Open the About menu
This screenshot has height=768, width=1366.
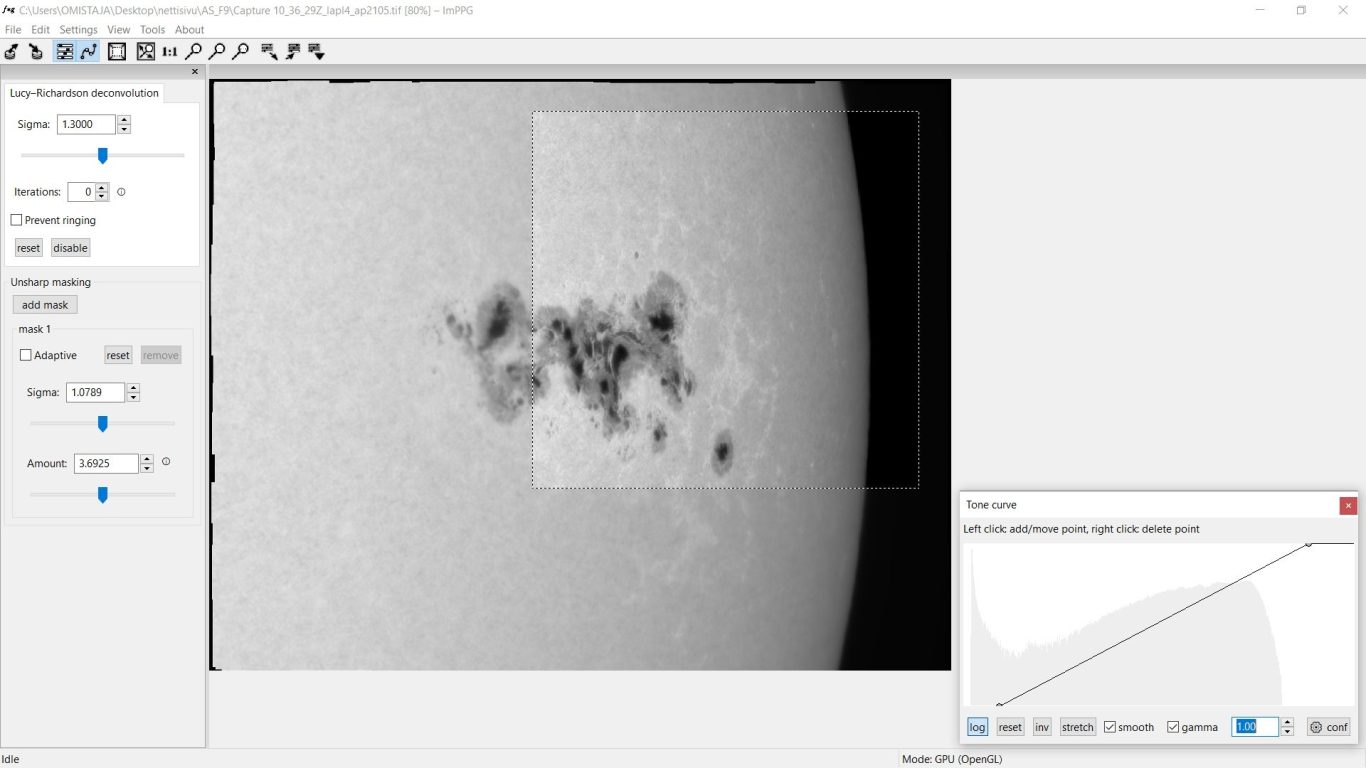click(189, 30)
